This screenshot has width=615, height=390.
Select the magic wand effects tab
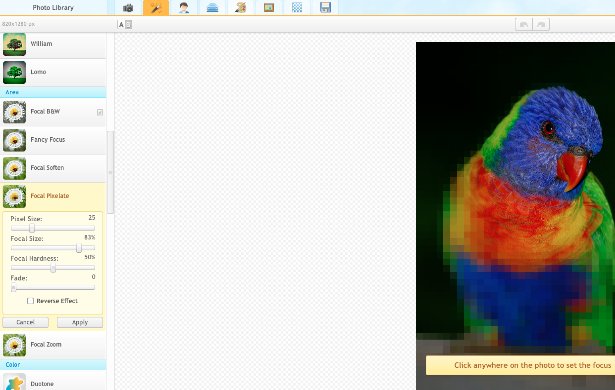(156, 7)
